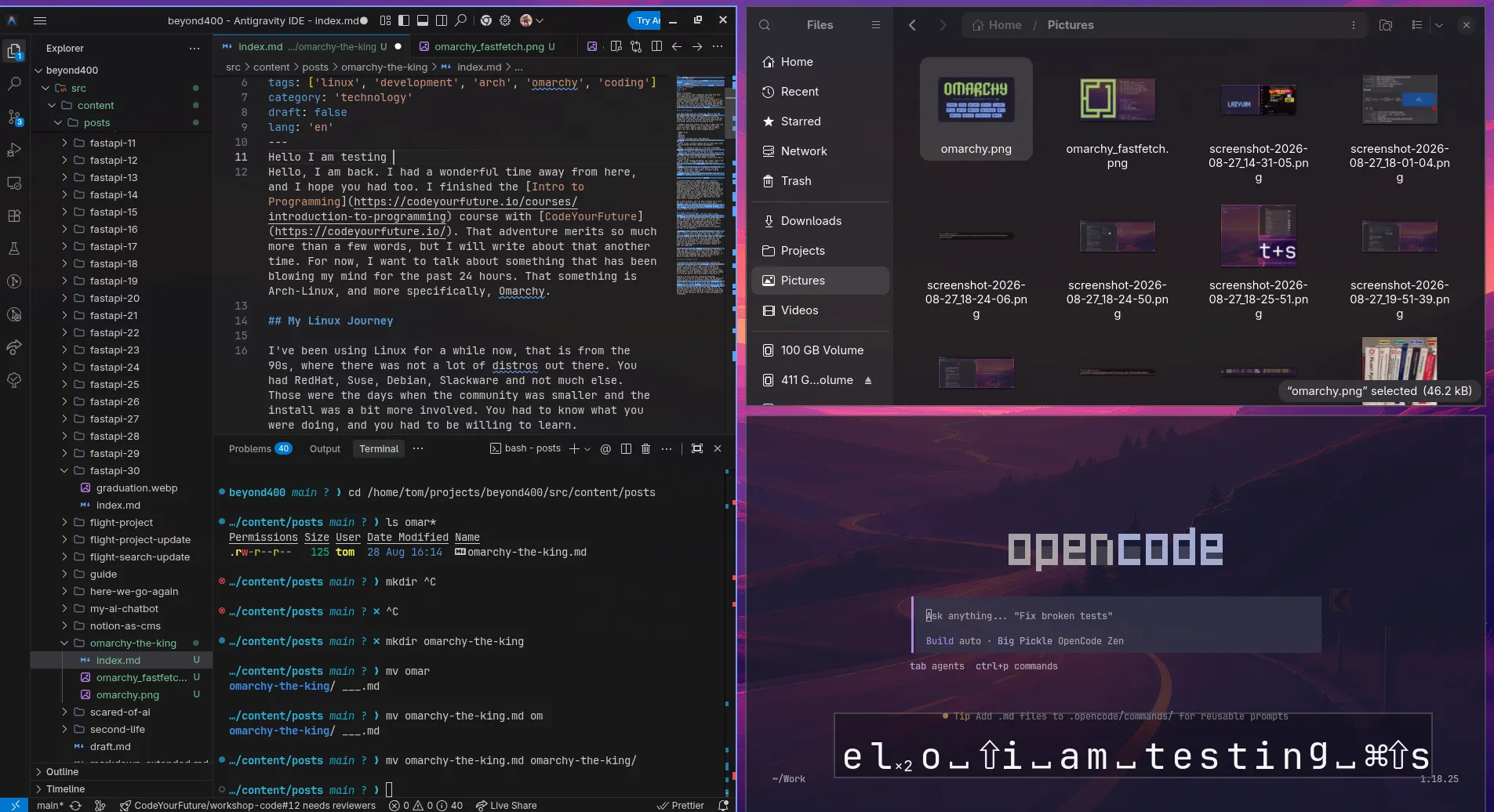
Task: Maximize the terminal panel size
Action: click(x=697, y=448)
